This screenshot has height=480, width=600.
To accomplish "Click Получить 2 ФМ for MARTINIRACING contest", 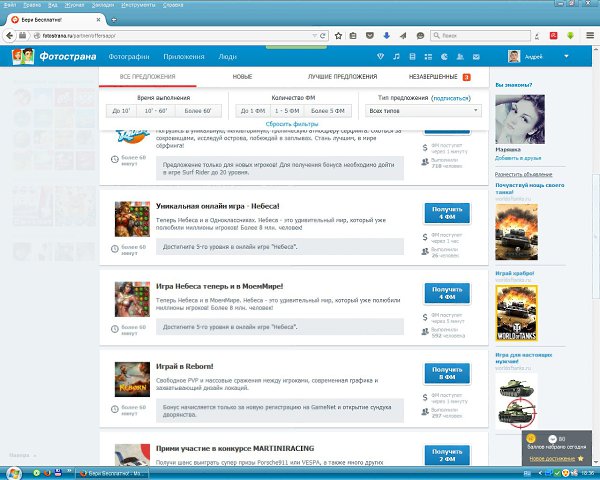I will tap(447, 455).
